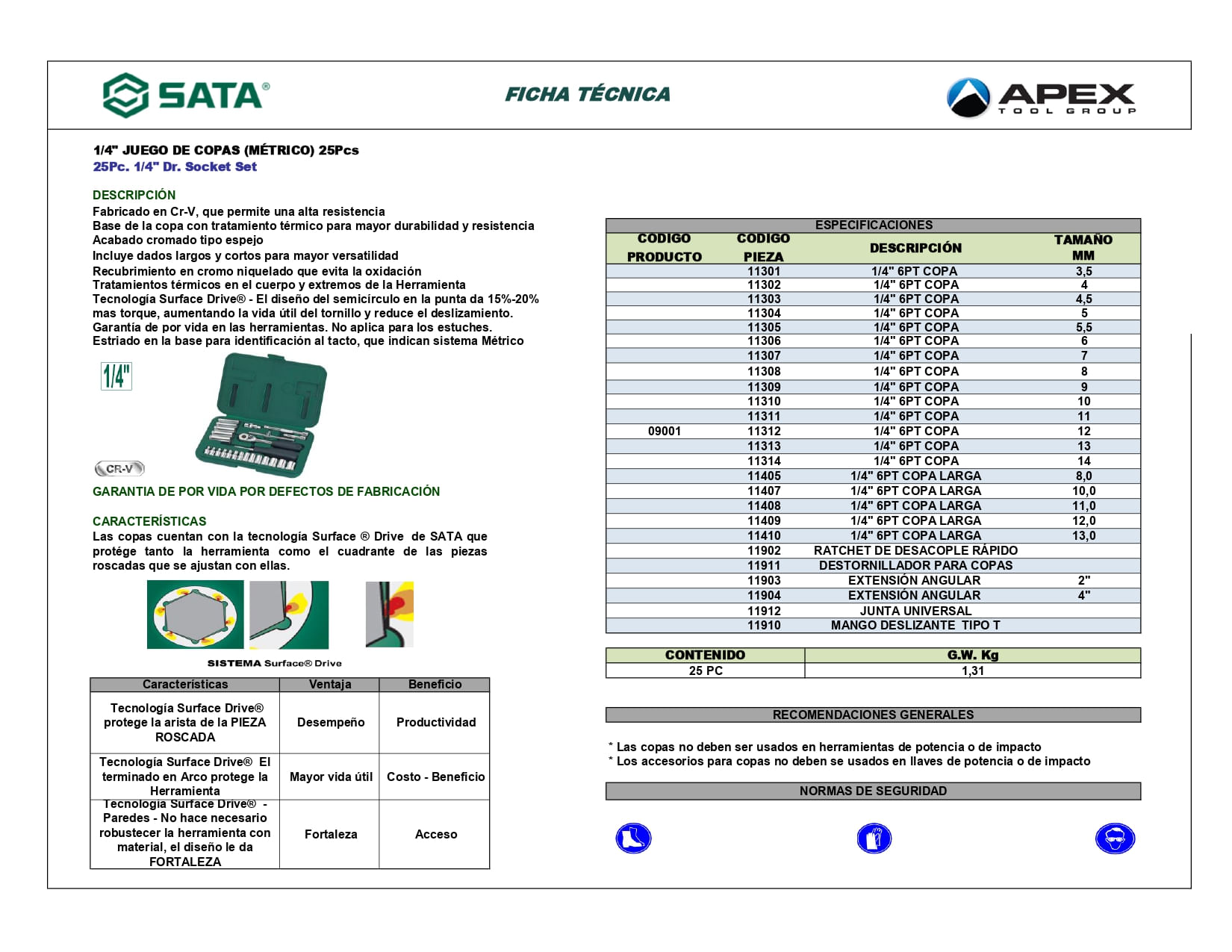Click the Productividad cell
Image resolution: width=1232 pixels, height=952 pixels.
pyautogui.click(x=436, y=722)
